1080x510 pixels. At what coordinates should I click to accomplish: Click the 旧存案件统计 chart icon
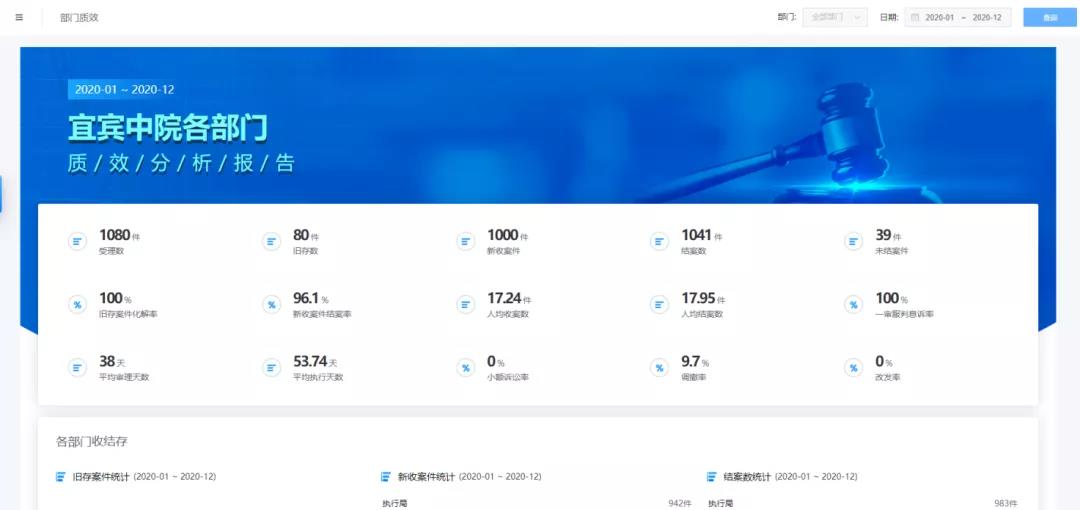61,477
